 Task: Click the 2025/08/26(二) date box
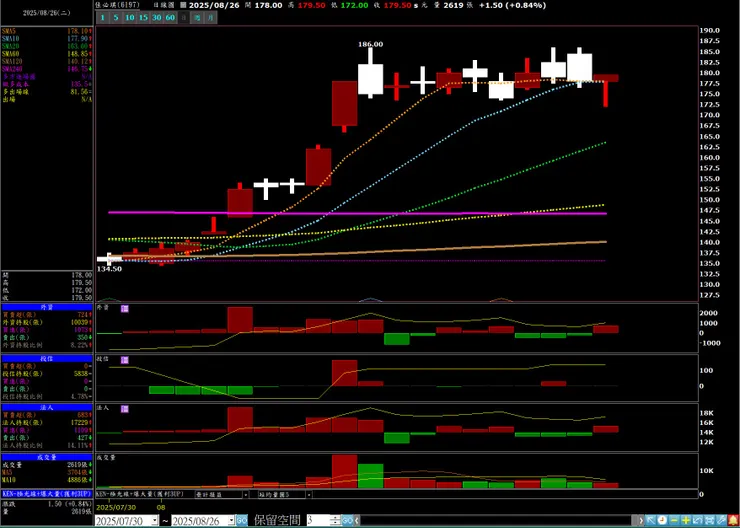point(47,13)
